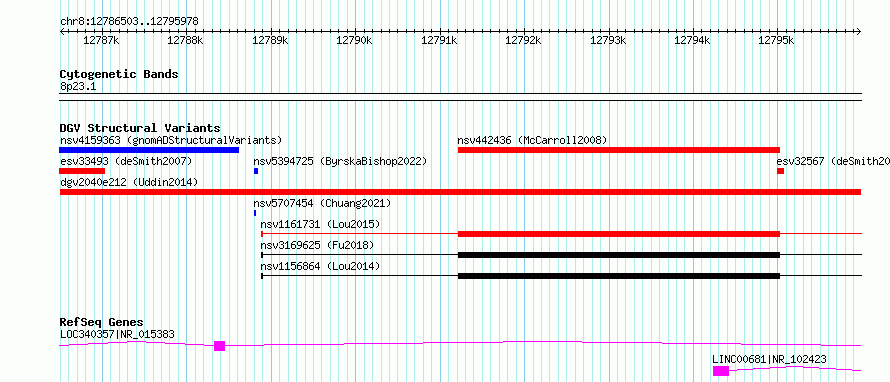Image resolution: width=890 pixels, height=382 pixels.
Task: Open the LINC00681|NR_102423 gene label
Action: point(769,359)
